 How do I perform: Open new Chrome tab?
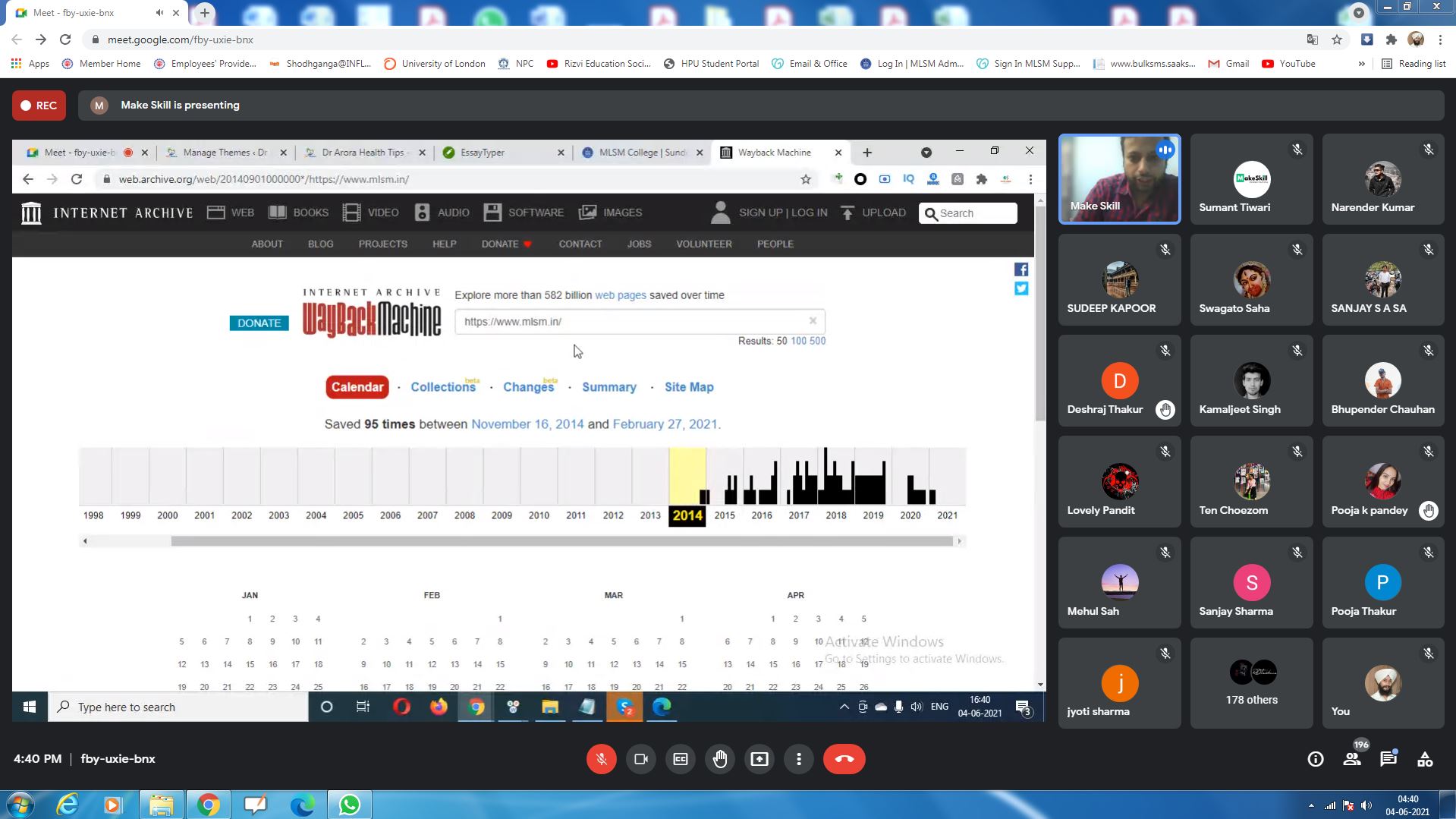pyautogui.click(x=205, y=13)
